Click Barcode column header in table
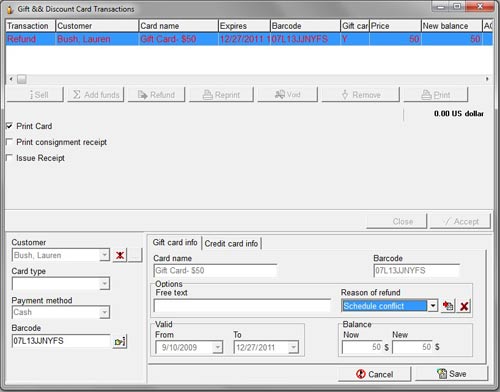 click(x=305, y=26)
